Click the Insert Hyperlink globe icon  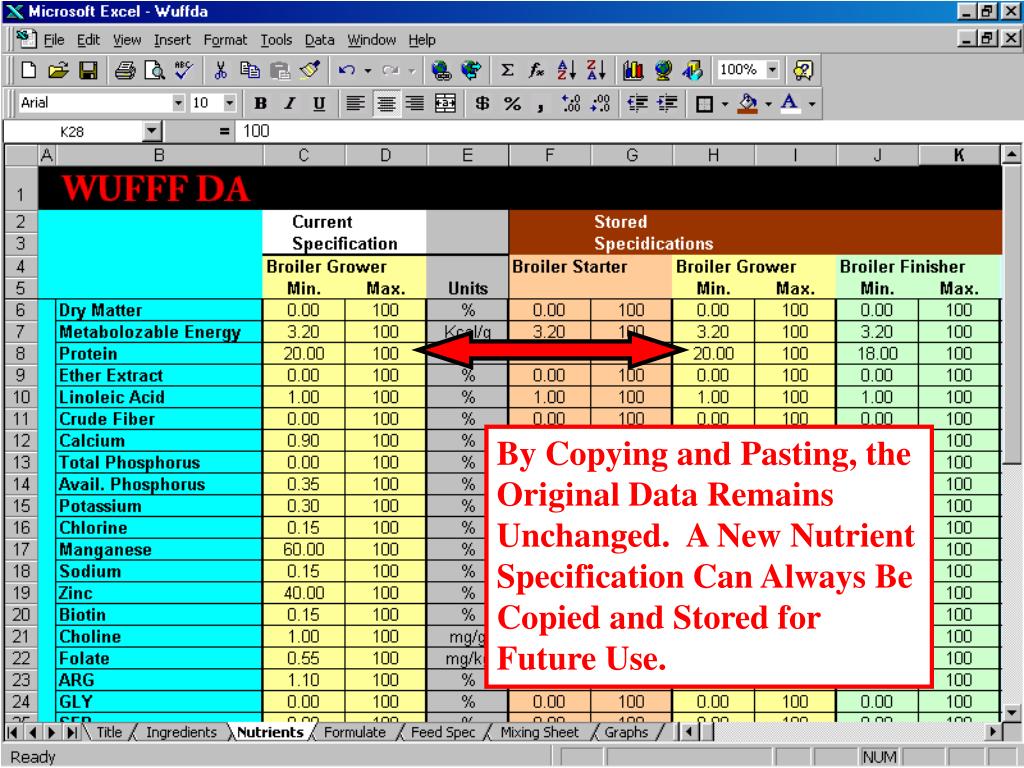click(441, 70)
